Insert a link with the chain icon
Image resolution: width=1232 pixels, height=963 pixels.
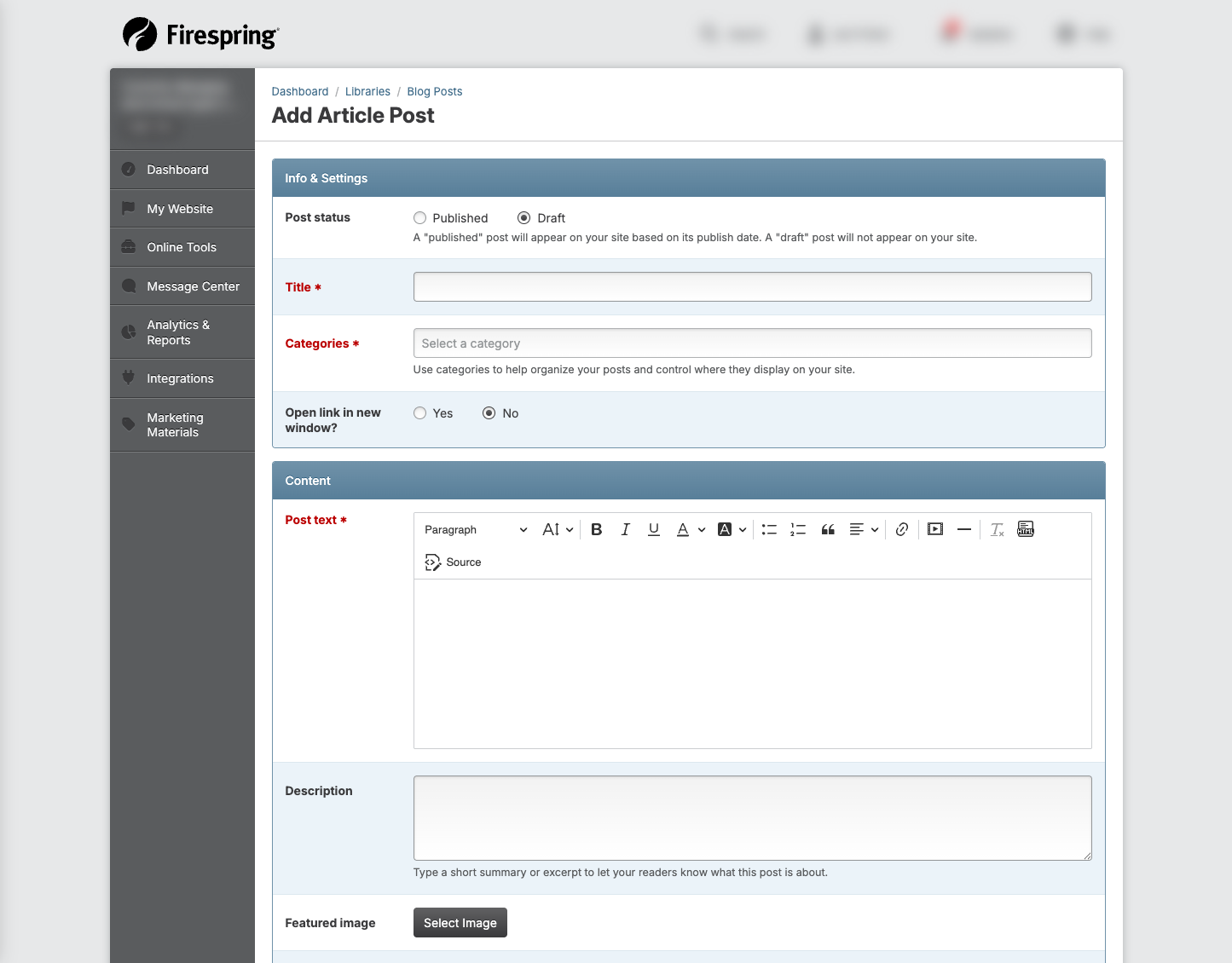click(x=902, y=529)
